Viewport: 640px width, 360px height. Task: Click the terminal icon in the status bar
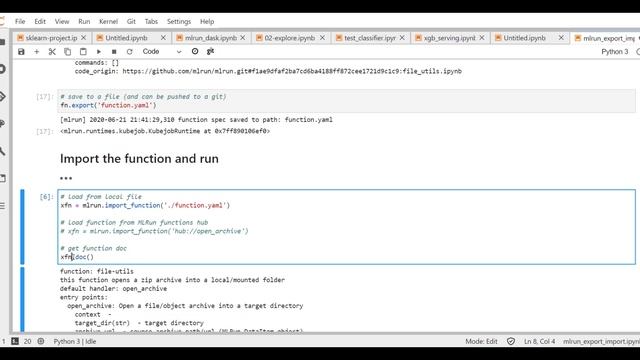click(x=15, y=341)
